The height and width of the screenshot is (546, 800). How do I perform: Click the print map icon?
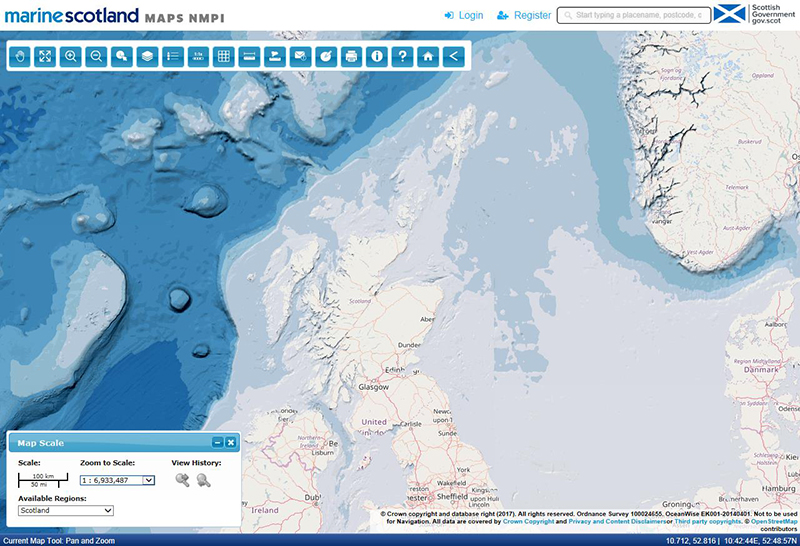pos(352,57)
